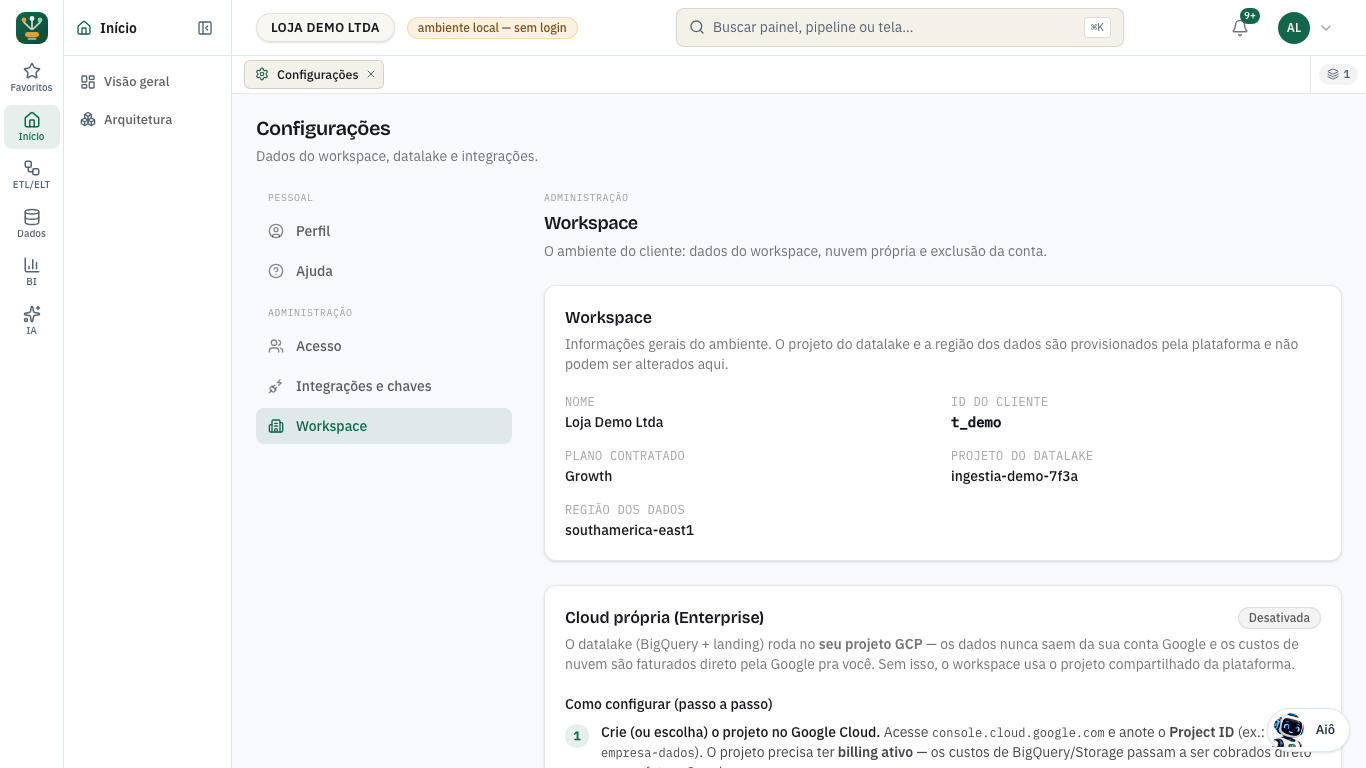
Task: Click the AL user avatar
Action: click(x=1294, y=28)
